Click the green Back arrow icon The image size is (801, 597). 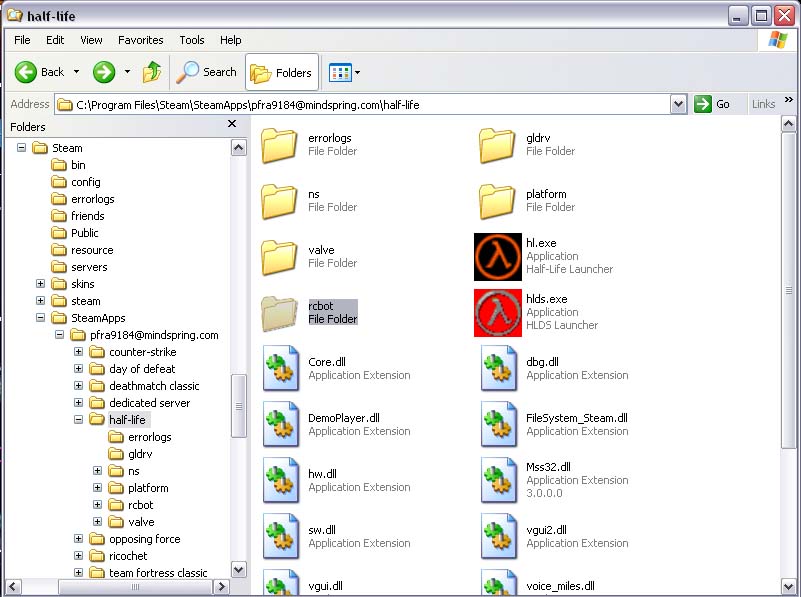tap(26, 73)
